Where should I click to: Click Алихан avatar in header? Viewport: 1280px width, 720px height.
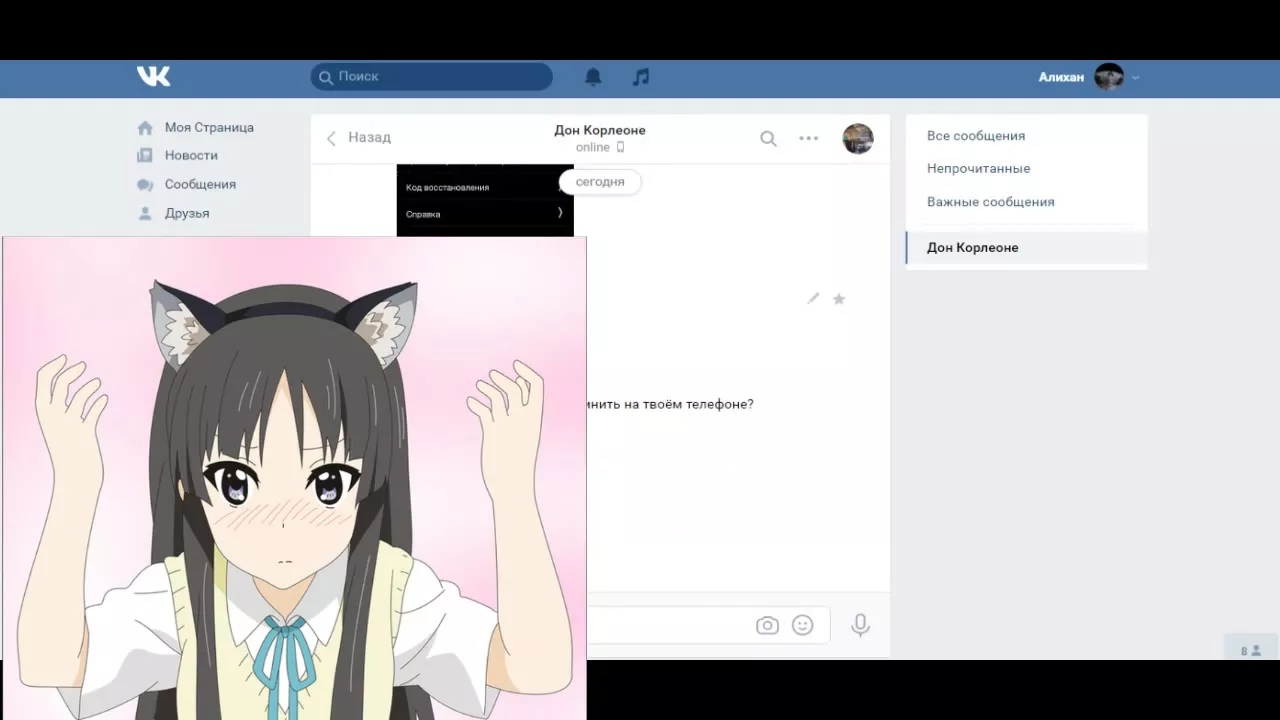tap(1109, 77)
